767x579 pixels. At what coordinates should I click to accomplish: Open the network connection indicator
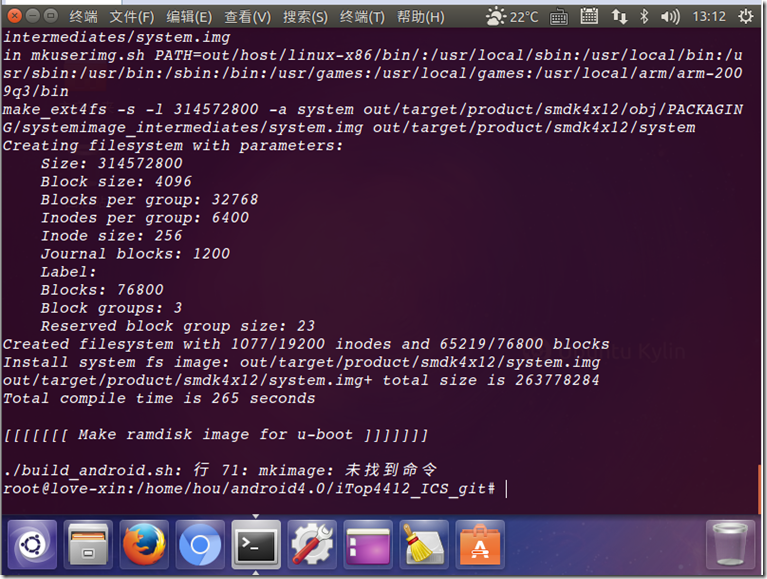tap(619, 17)
